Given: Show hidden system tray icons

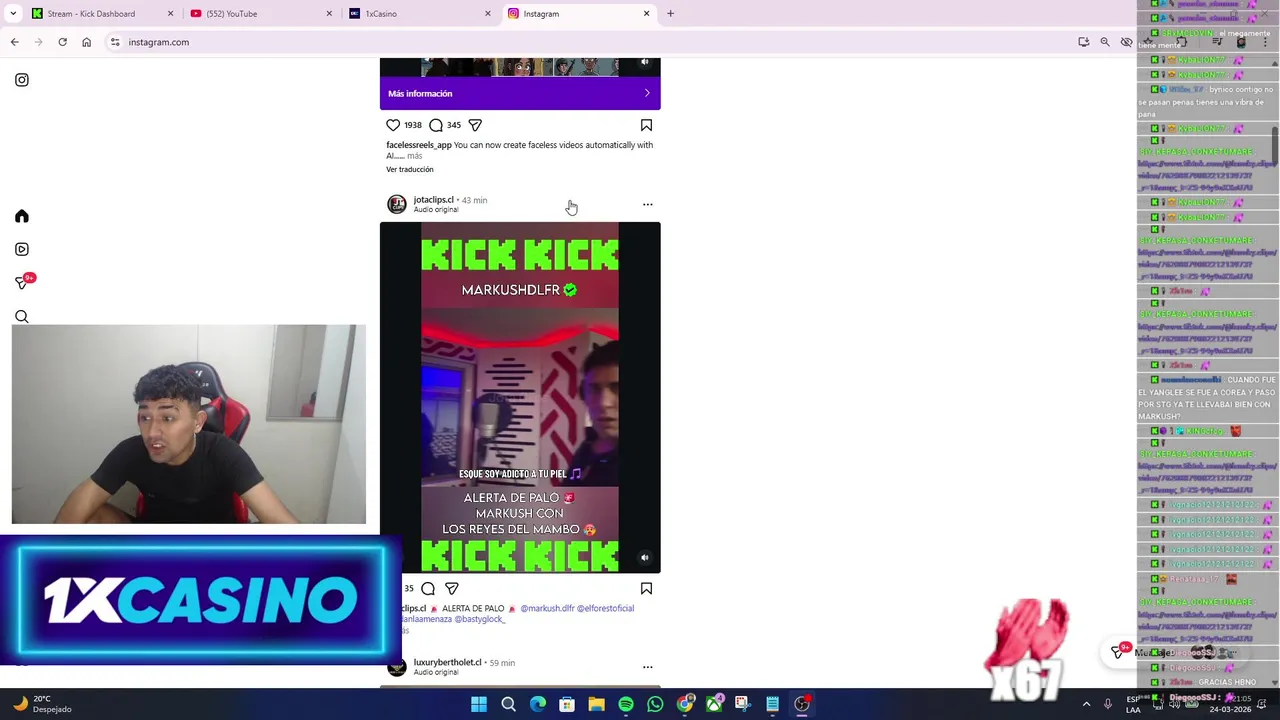Looking at the screenshot, I should pyautogui.click(x=1086, y=704).
